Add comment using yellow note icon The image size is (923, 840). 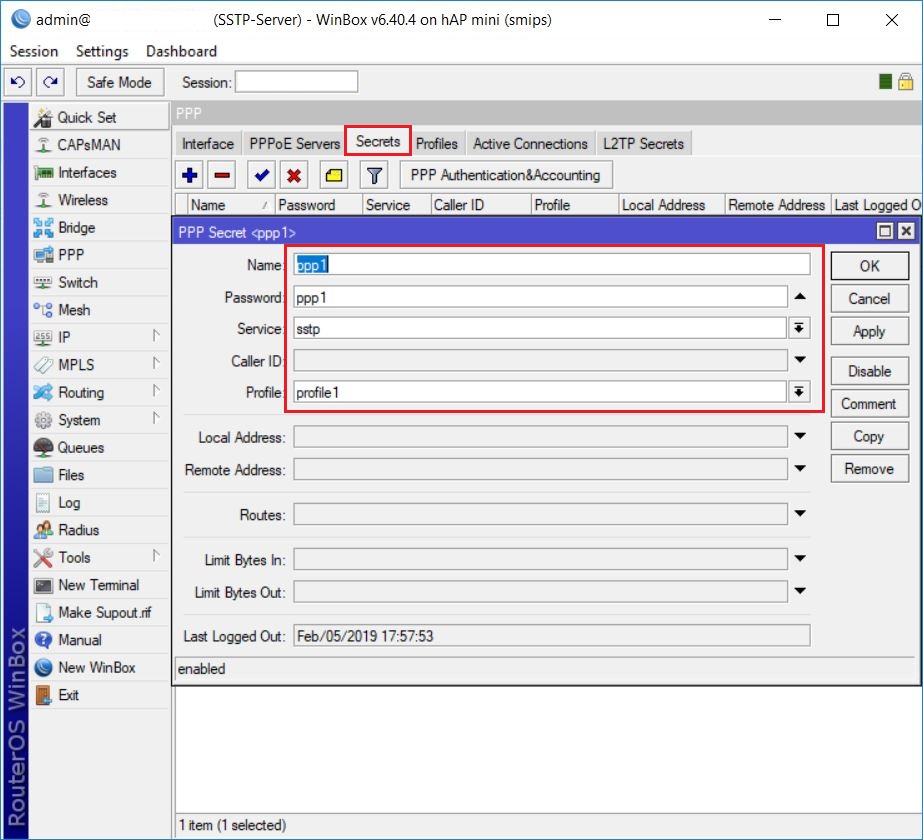click(x=334, y=175)
